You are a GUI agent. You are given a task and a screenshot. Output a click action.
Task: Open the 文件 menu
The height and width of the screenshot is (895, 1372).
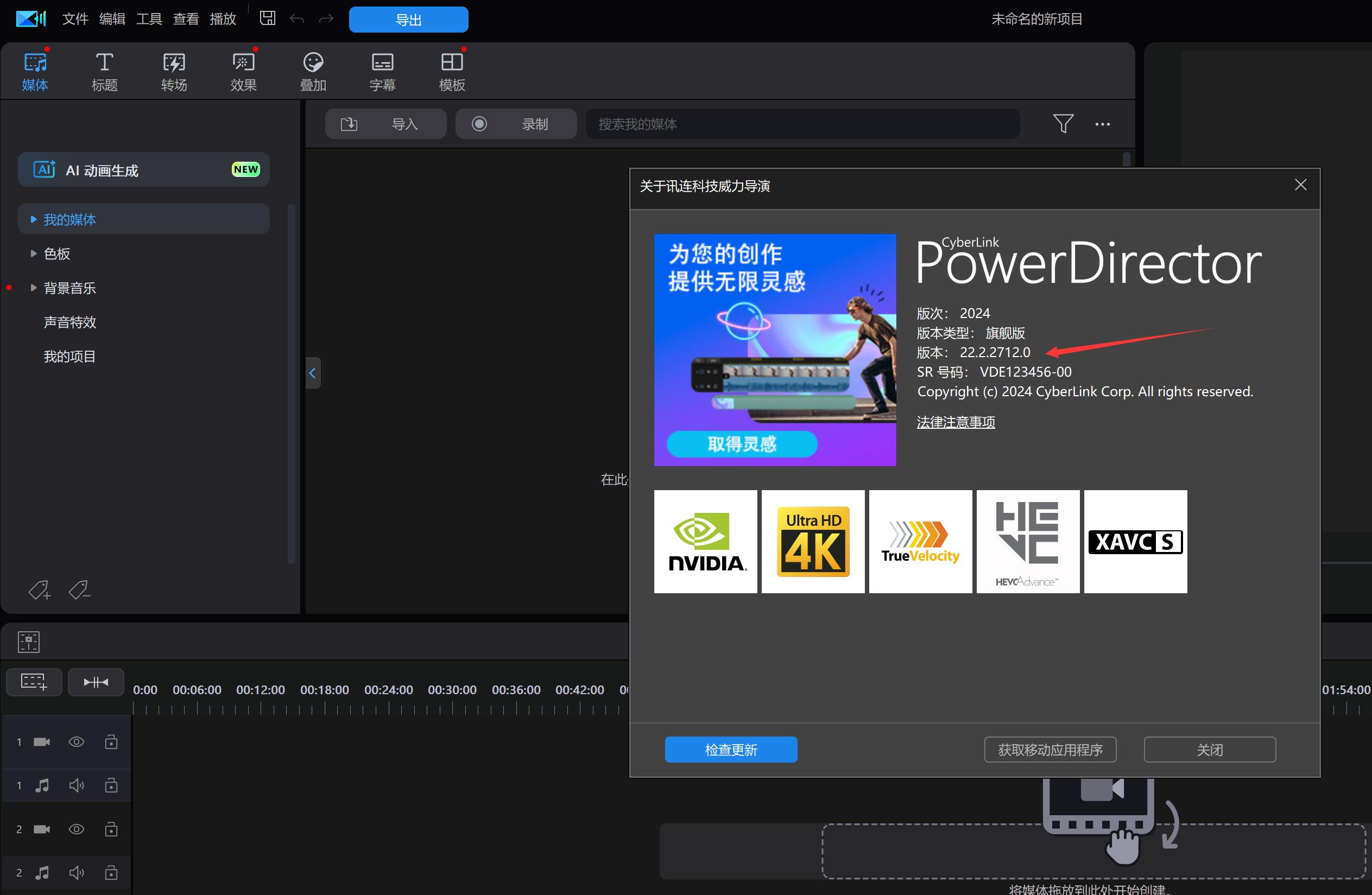75,19
